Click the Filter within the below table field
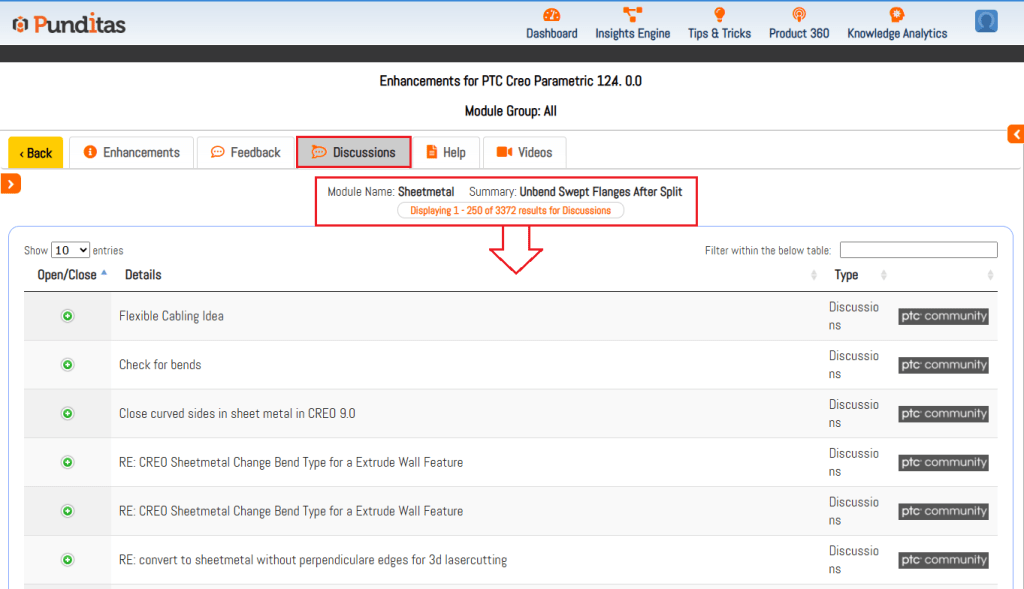 pyautogui.click(x=918, y=250)
